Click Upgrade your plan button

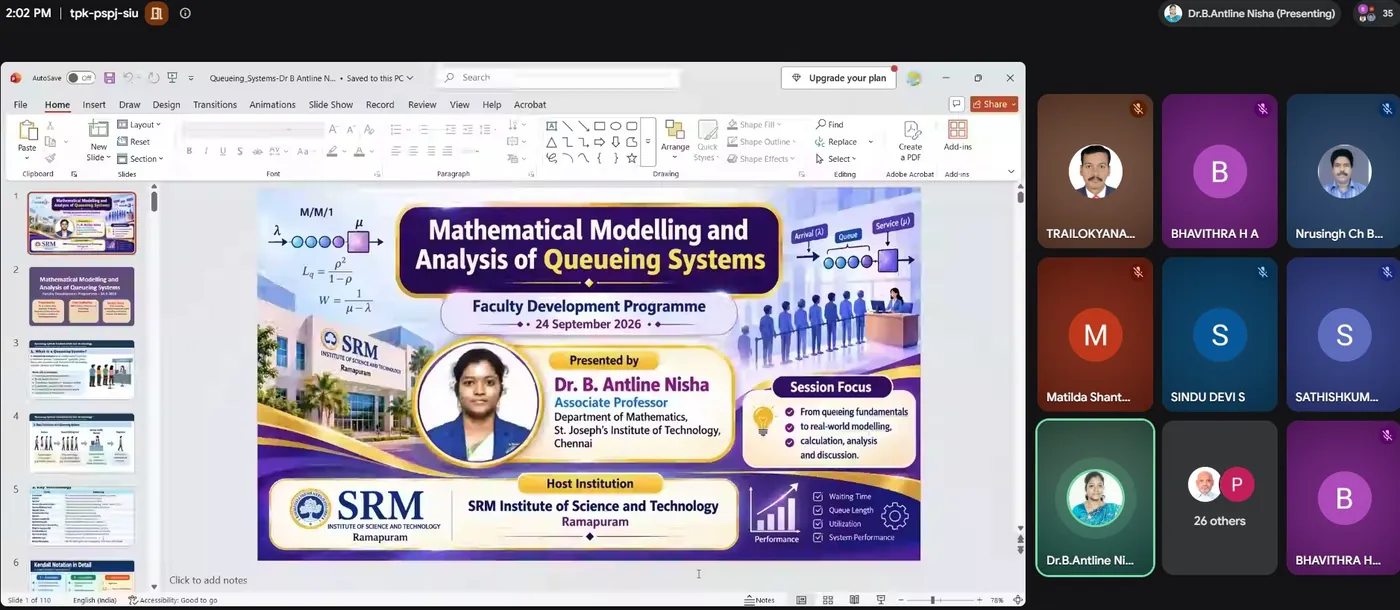840,78
